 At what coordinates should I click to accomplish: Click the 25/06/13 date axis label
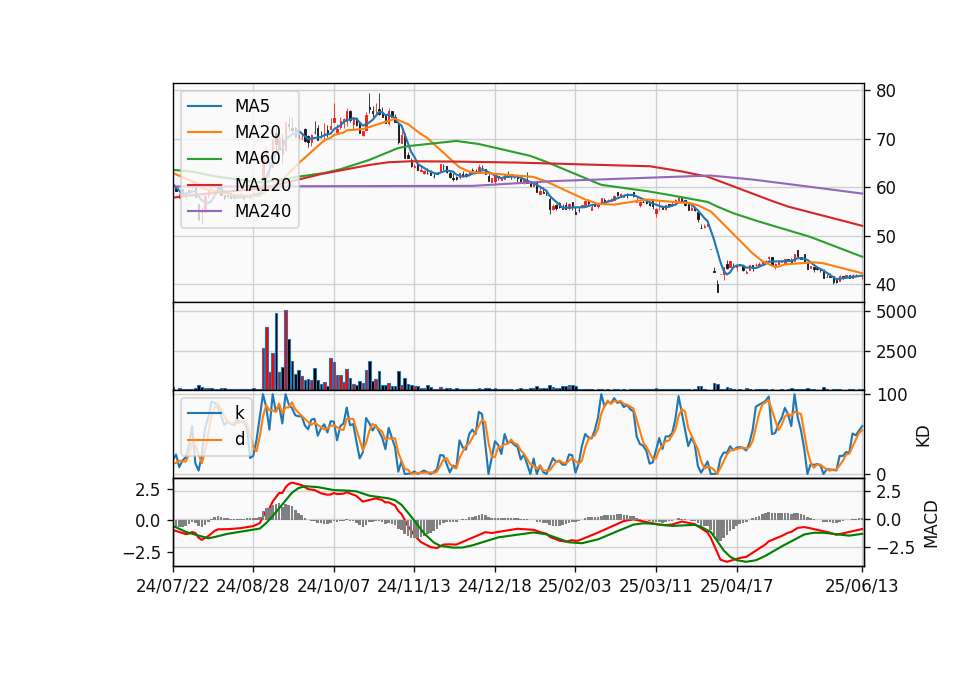pyautogui.click(x=862, y=586)
